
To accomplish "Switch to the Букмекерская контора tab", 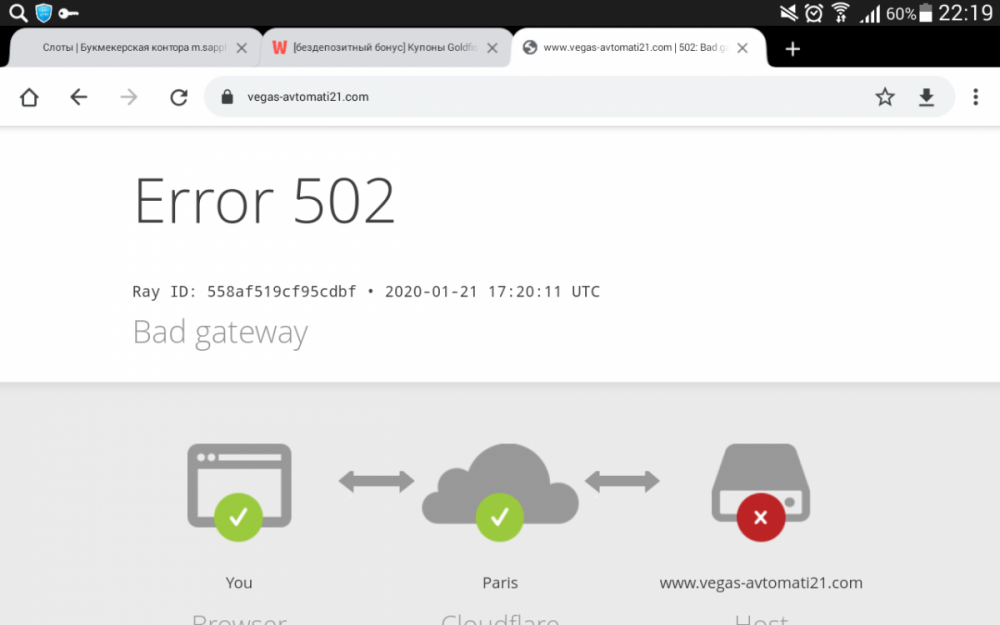I will [130, 47].
